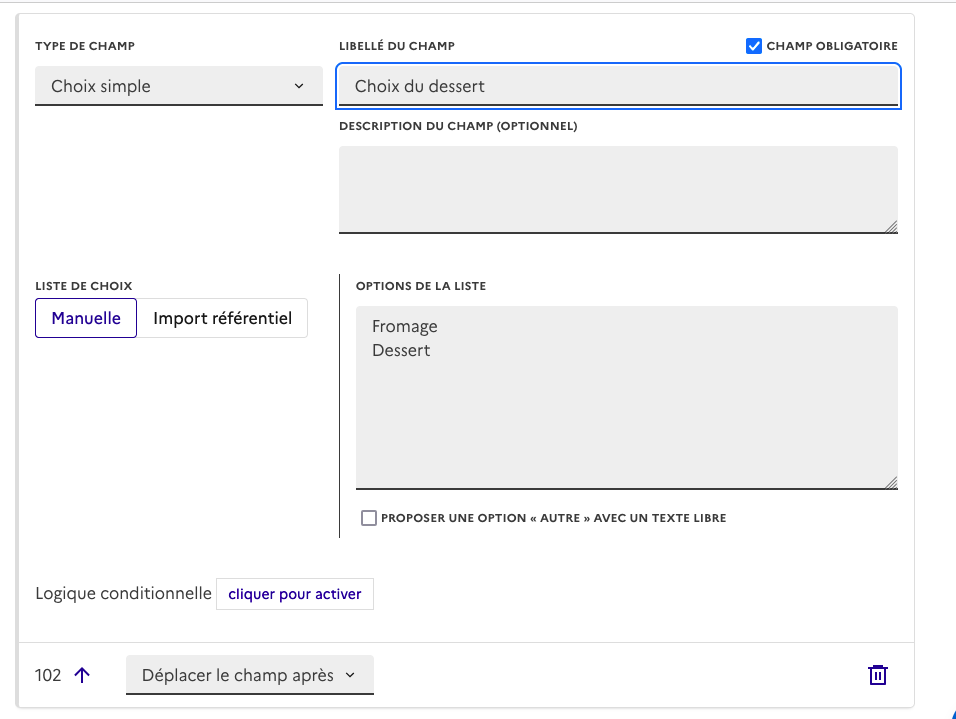The height and width of the screenshot is (719, 956).
Task: Uncheck the Champ obligatoire checkbox
Action: 754,46
